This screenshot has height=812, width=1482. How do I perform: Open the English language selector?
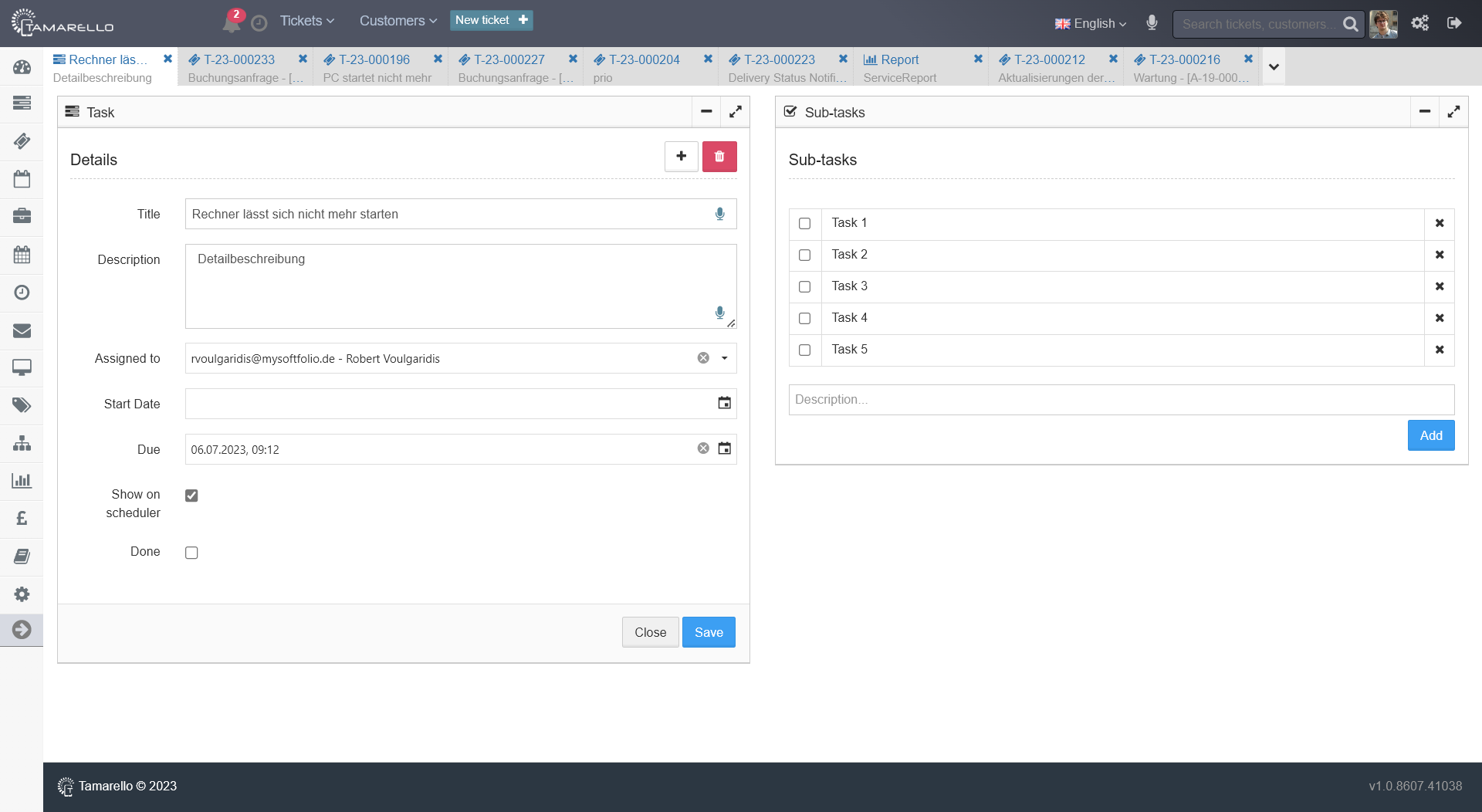point(1091,24)
